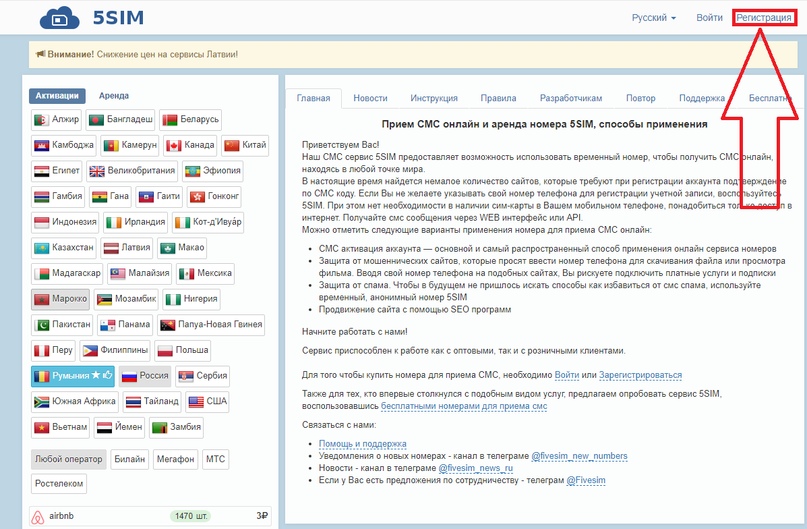Screen dimensions: 807x529
Task: Click the 5SIM cloud logo icon
Action: [x=66, y=18]
